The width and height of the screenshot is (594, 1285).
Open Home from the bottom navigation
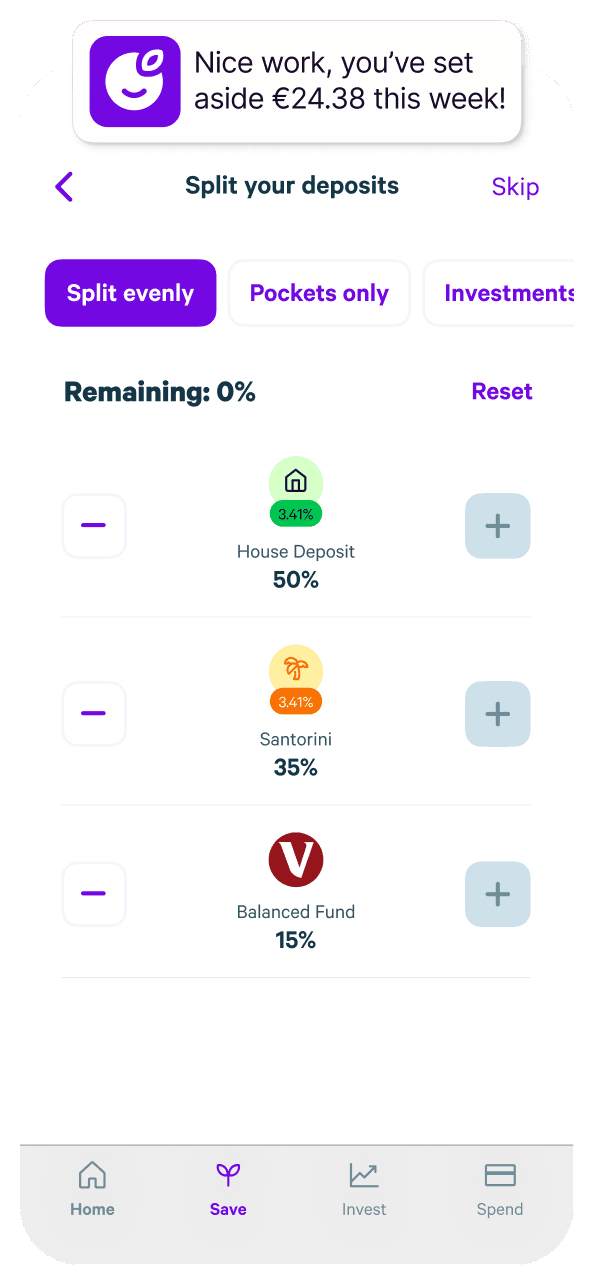[92, 1188]
